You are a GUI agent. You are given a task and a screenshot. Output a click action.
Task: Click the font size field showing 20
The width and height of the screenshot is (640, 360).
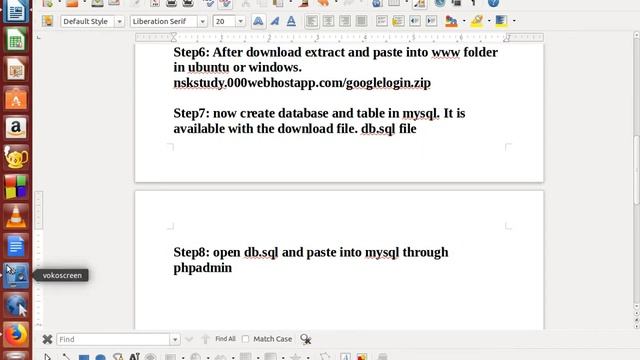224,21
